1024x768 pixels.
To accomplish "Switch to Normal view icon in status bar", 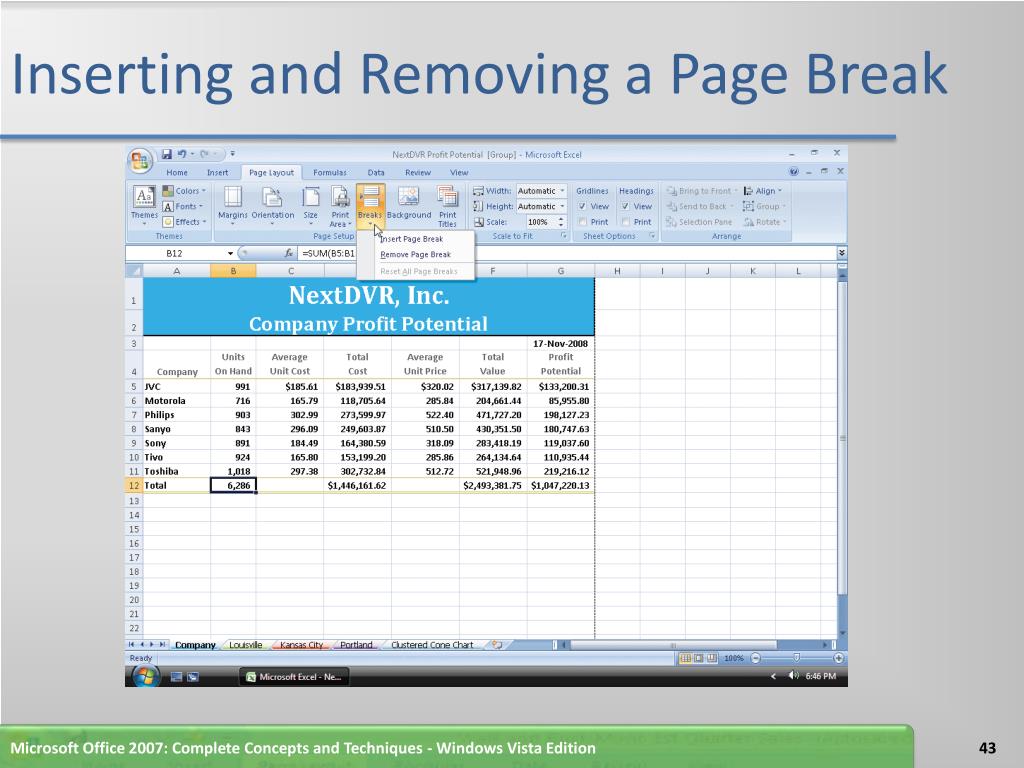I will (685, 658).
